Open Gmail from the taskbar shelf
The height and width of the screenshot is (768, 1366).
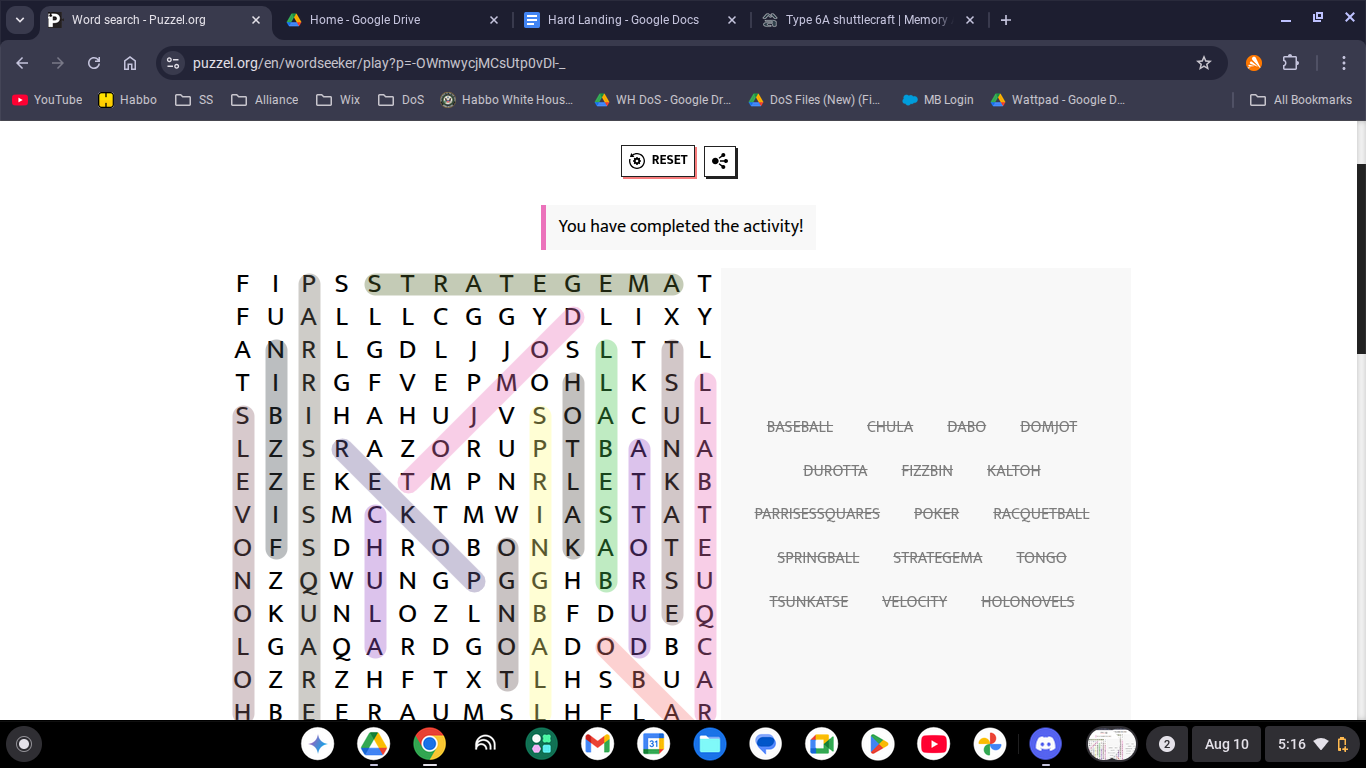598,744
